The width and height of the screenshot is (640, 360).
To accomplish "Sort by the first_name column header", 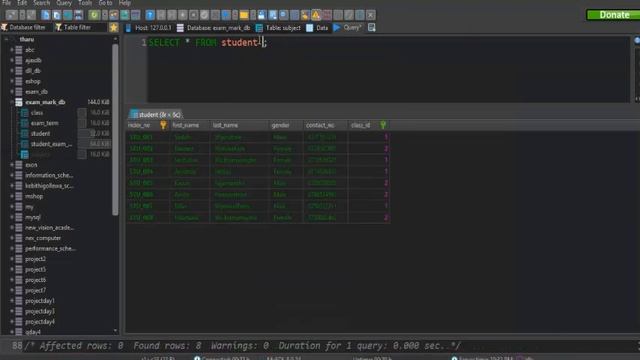I will click(190, 125).
